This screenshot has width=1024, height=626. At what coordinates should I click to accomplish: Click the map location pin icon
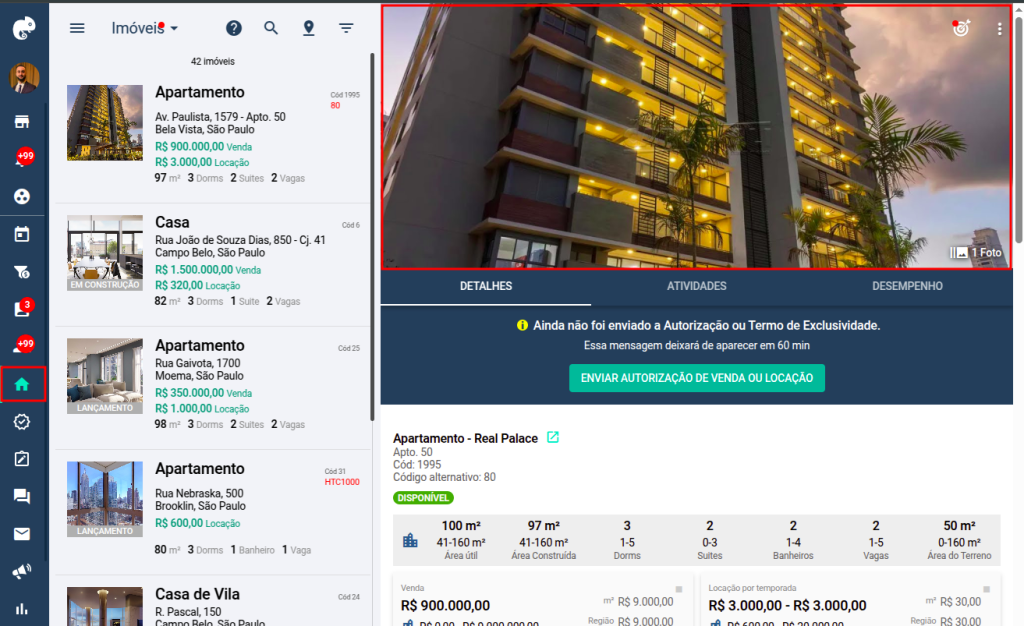pyautogui.click(x=309, y=28)
